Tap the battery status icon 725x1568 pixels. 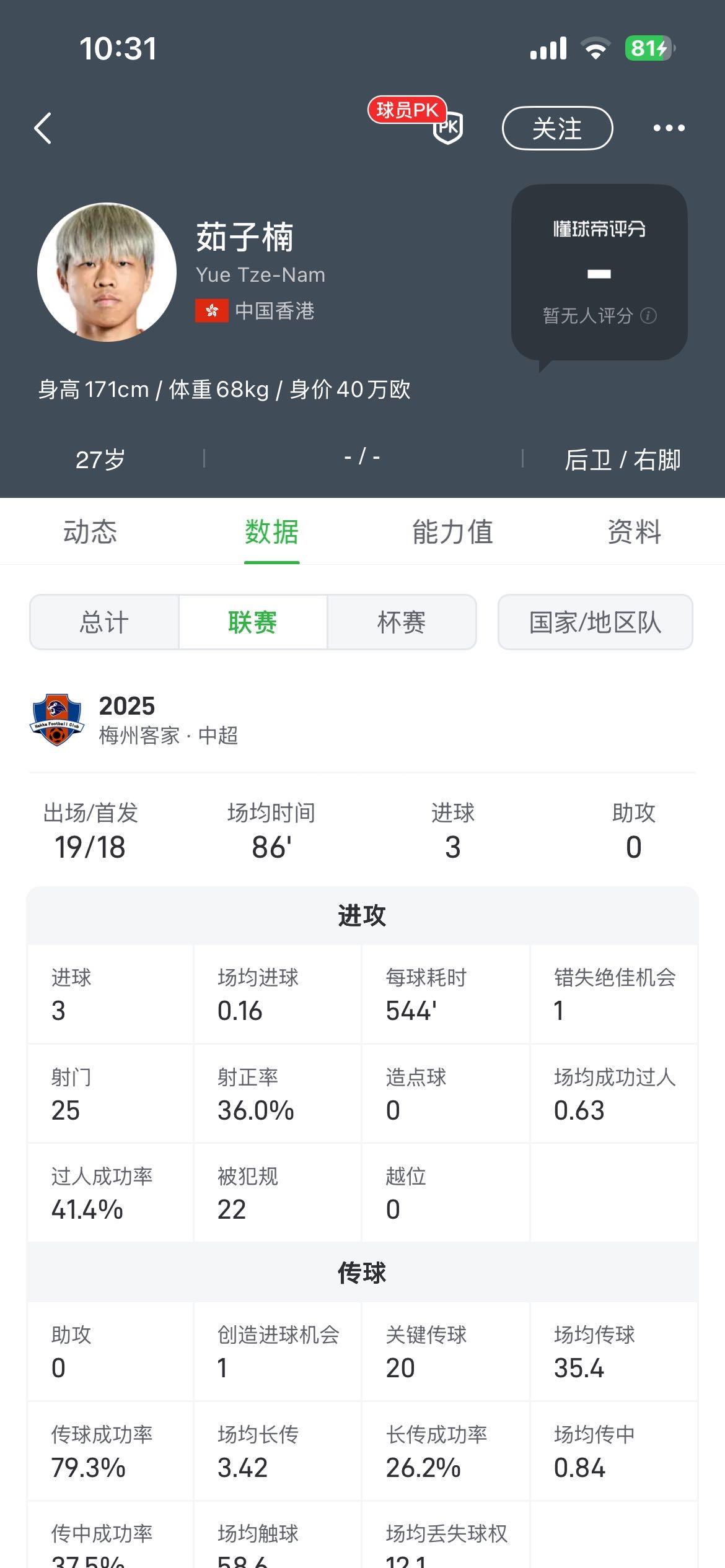(x=649, y=48)
